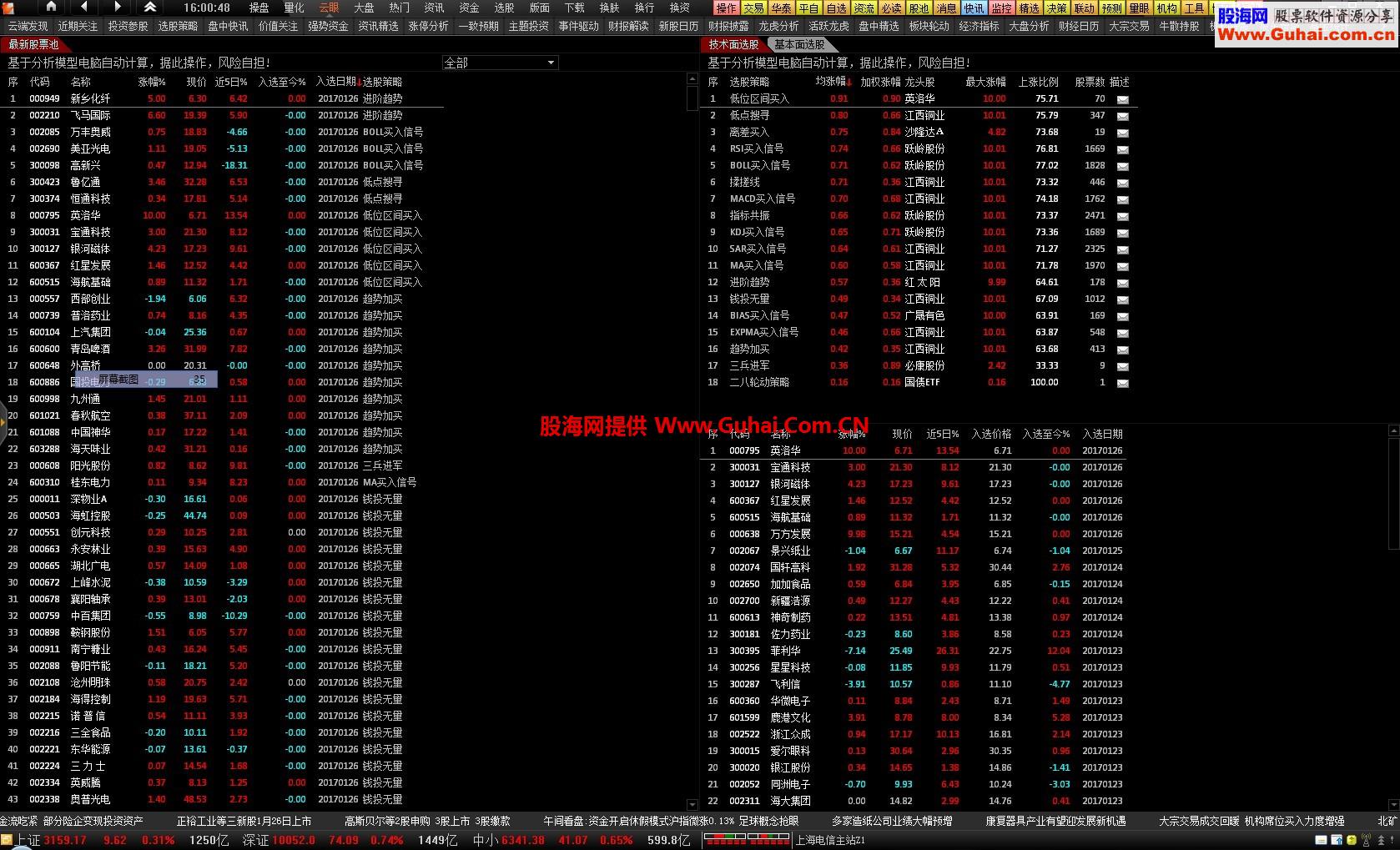The image size is (1400, 850).
Task: Click the 工具 quick button
Action: coord(1195,8)
